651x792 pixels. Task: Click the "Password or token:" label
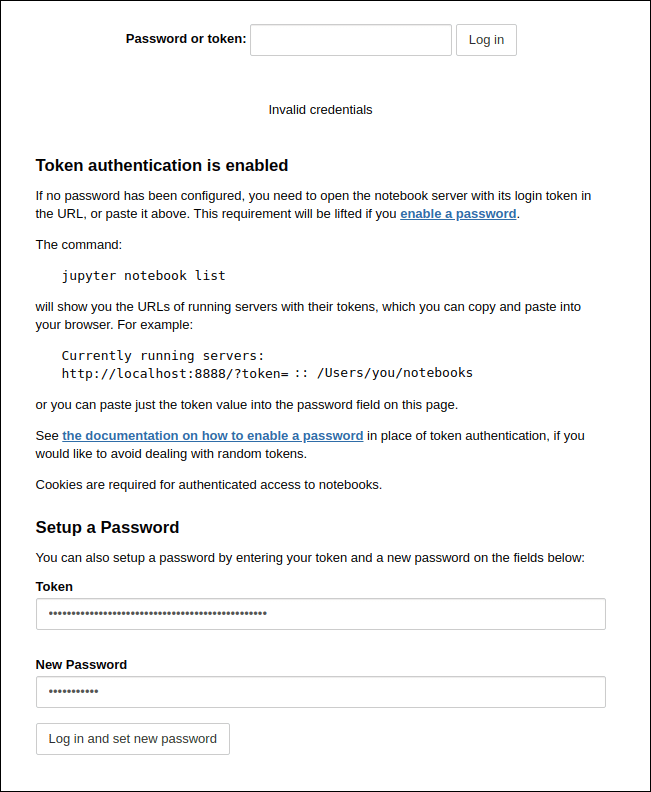point(186,39)
